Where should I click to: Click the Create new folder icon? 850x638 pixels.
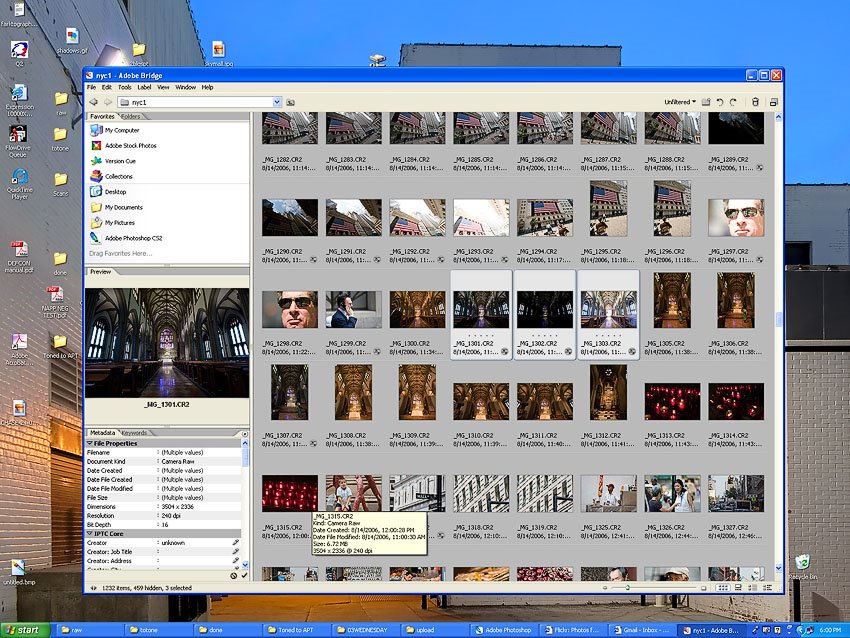pos(706,102)
